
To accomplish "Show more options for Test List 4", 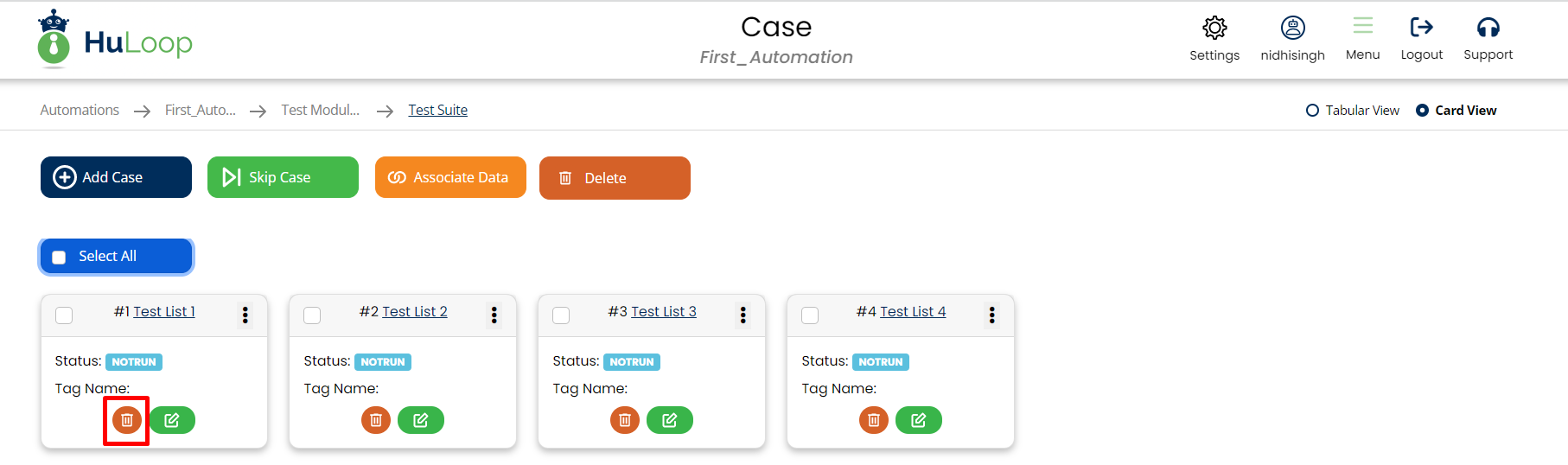I will pyautogui.click(x=992, y=315).
